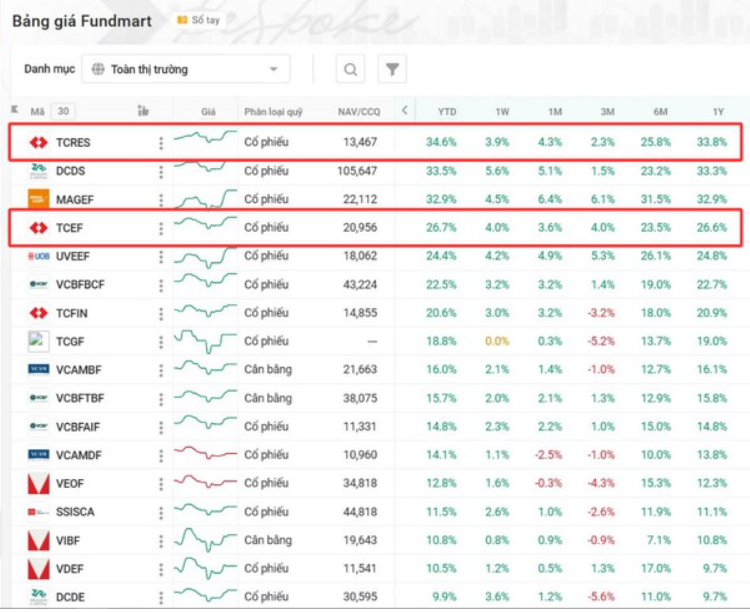View the TCRES price sparkline chart
The image size is (750, 613).
[205, 137]
